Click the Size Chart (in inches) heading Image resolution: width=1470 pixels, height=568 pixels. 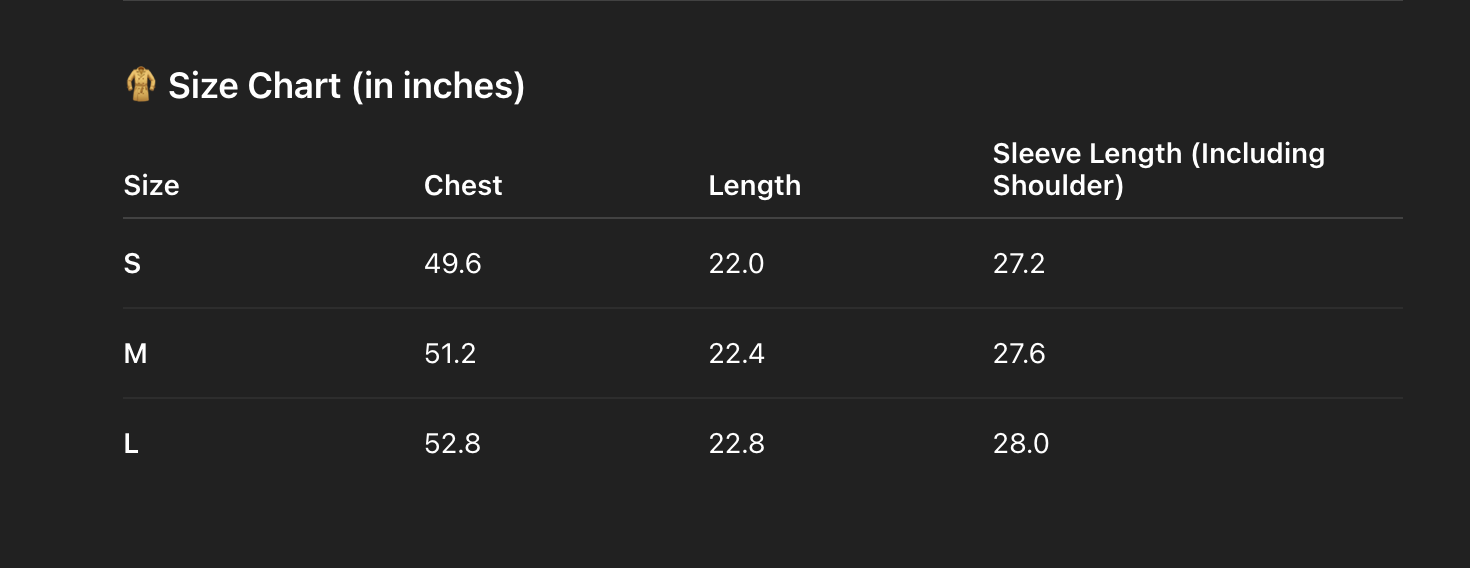tap(346, 86)
